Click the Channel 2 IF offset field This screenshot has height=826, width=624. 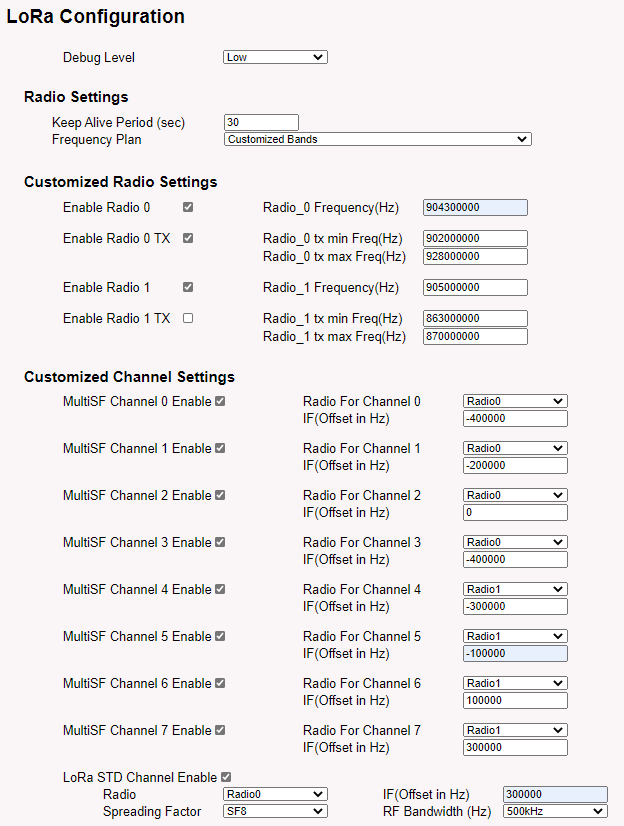coord(515,513)
